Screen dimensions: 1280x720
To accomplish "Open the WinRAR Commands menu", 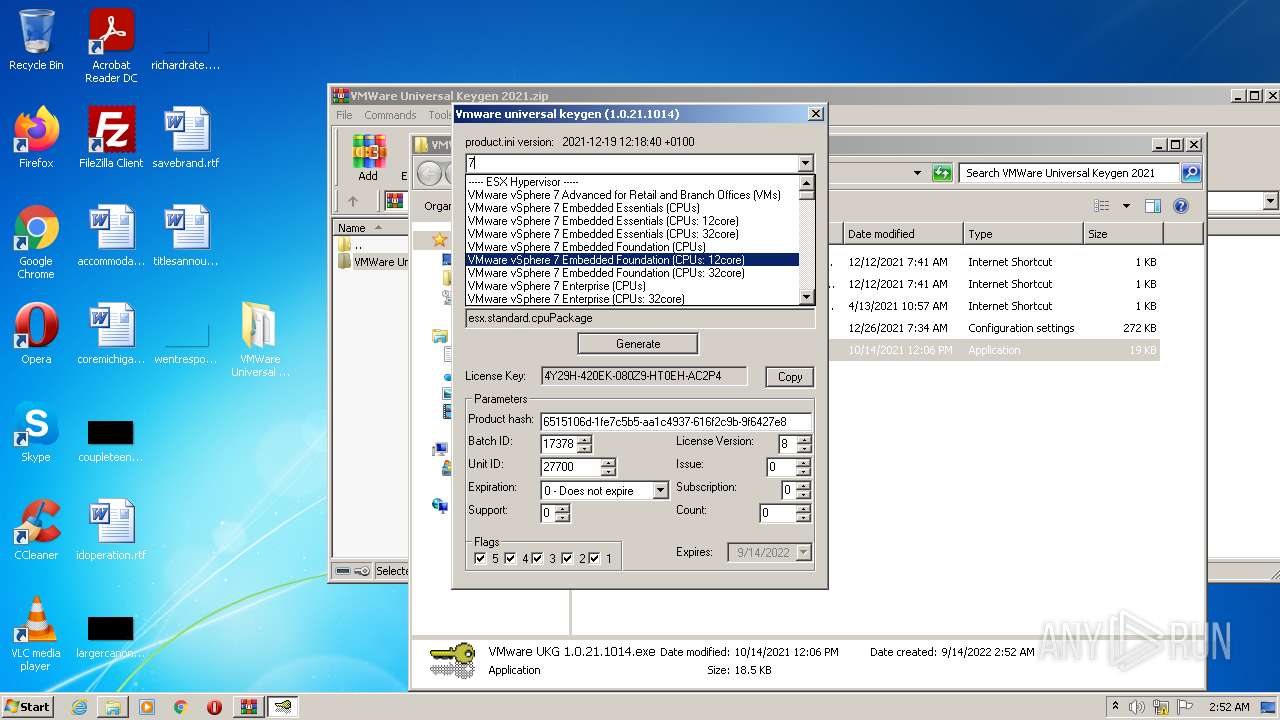I will [x=390, y=115].
